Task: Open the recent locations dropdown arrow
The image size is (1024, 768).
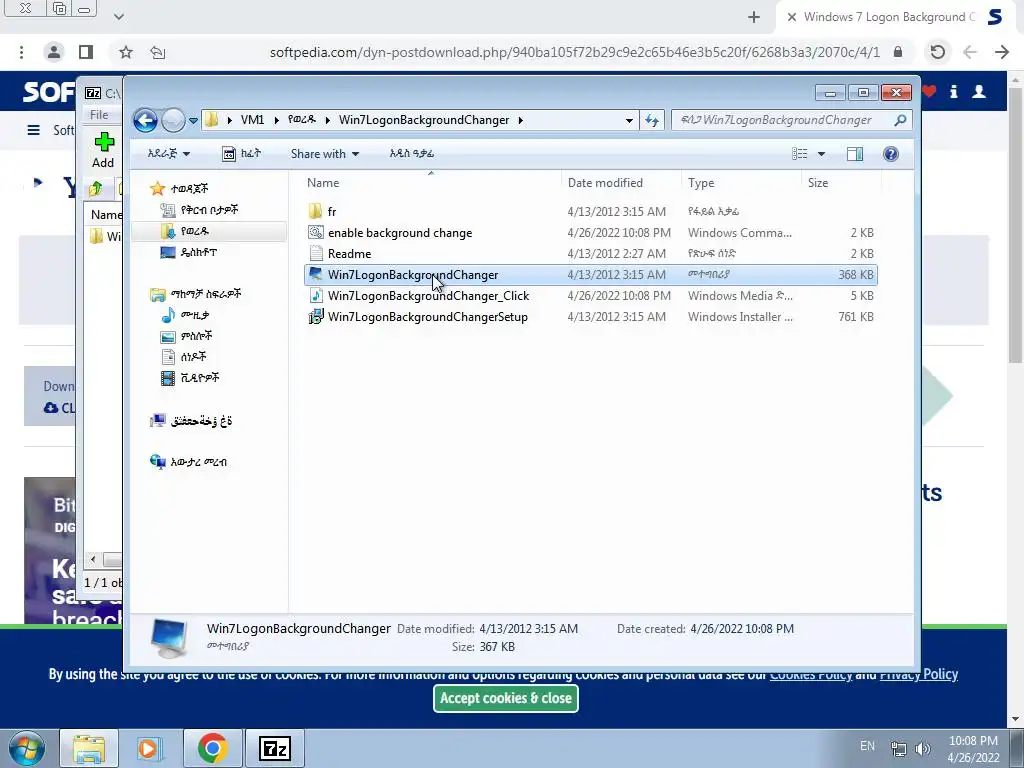Action: coord(193,121)
